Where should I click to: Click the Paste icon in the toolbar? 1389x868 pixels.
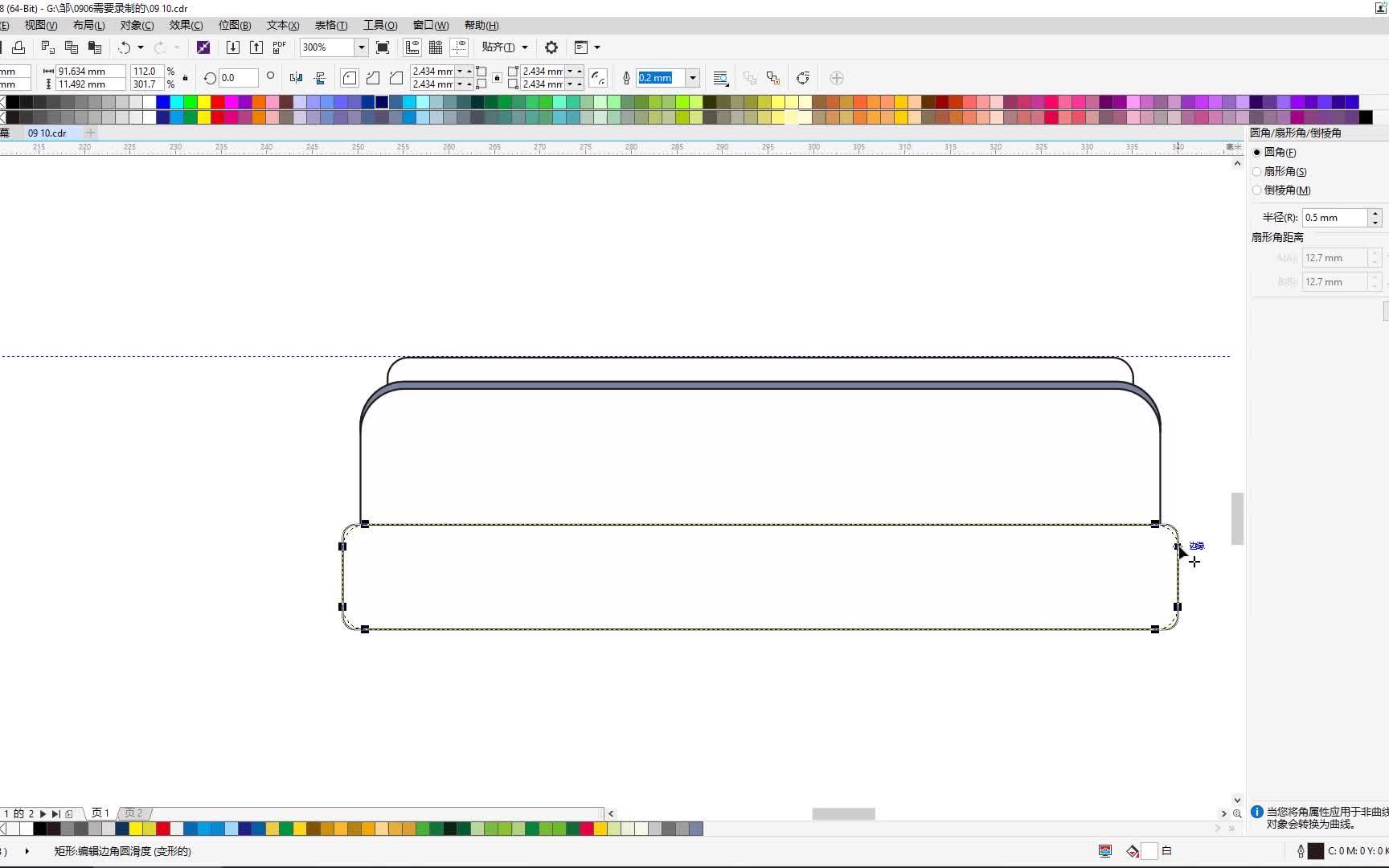[95, 47]
